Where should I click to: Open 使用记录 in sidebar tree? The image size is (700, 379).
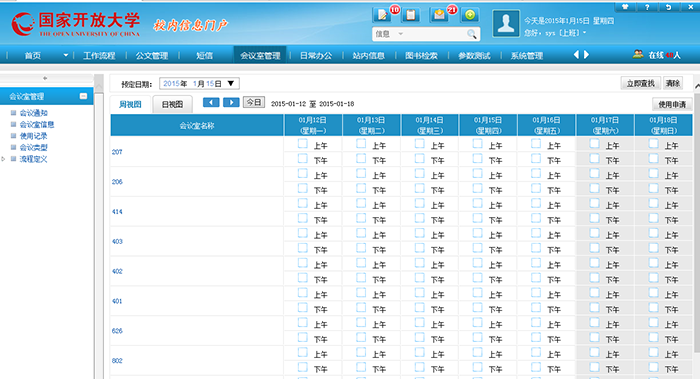click(x=33, y=136)
